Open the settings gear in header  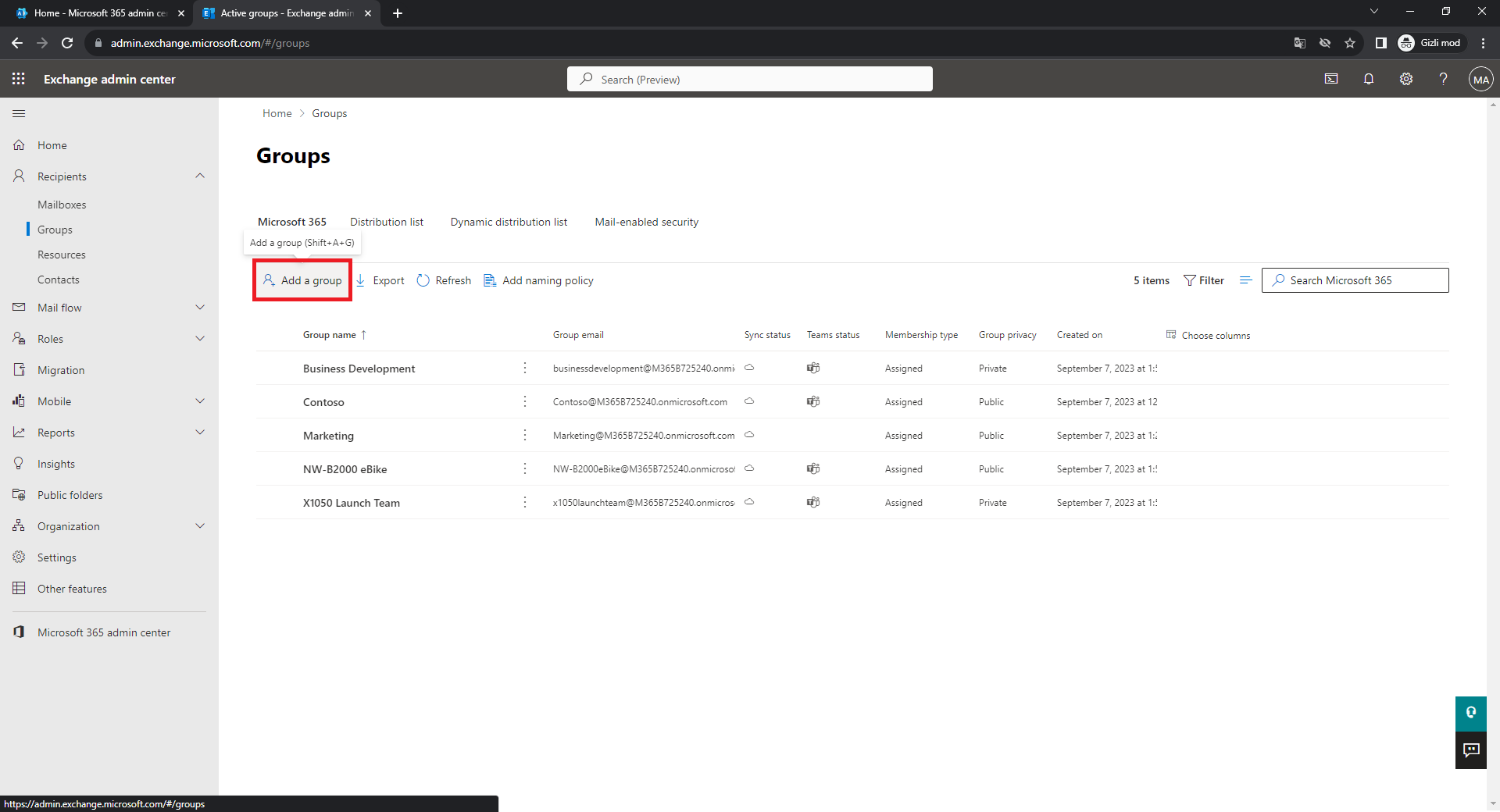[1406, 79]
